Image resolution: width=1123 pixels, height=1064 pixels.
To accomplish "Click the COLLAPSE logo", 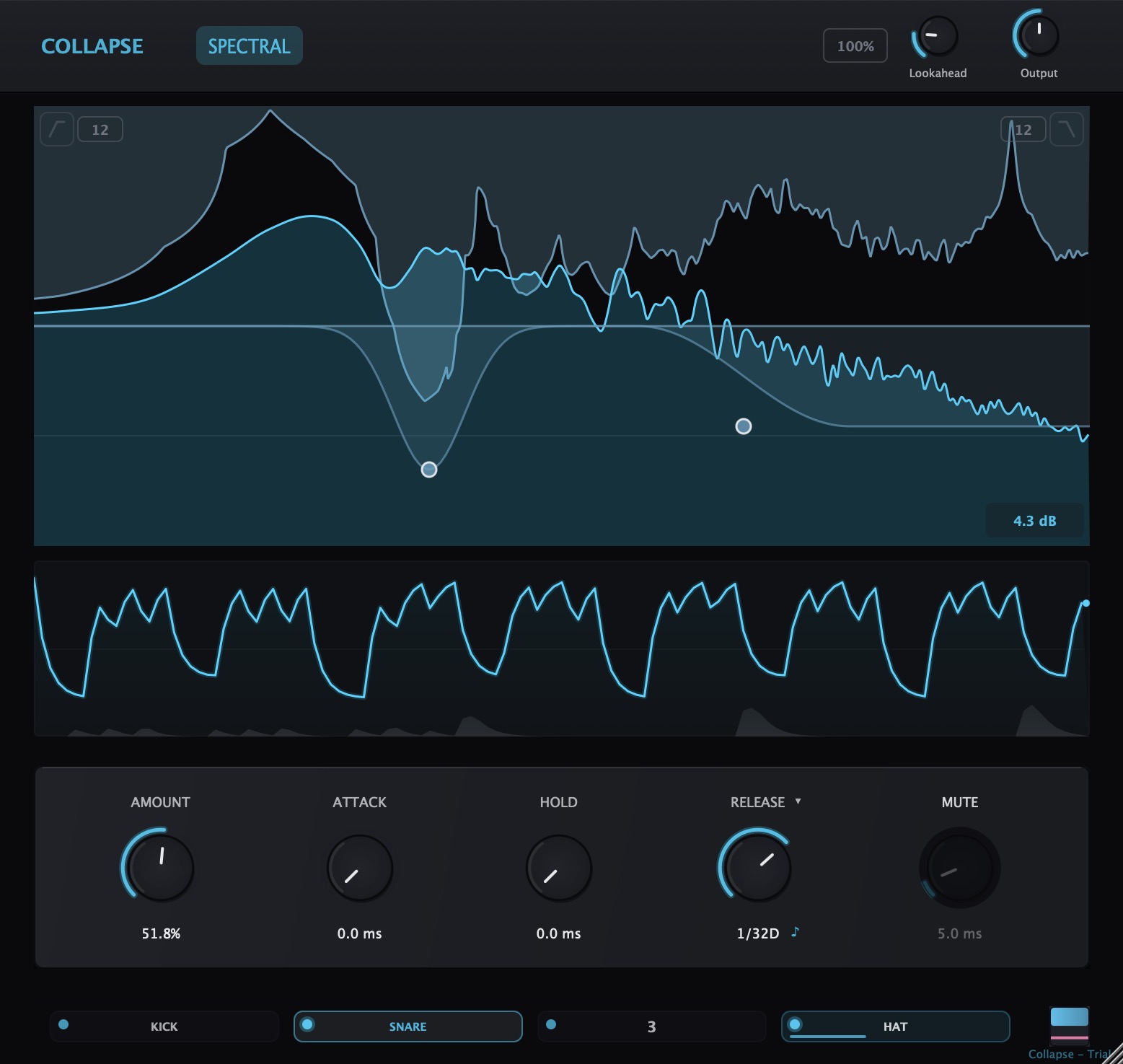I will (92, 45).
